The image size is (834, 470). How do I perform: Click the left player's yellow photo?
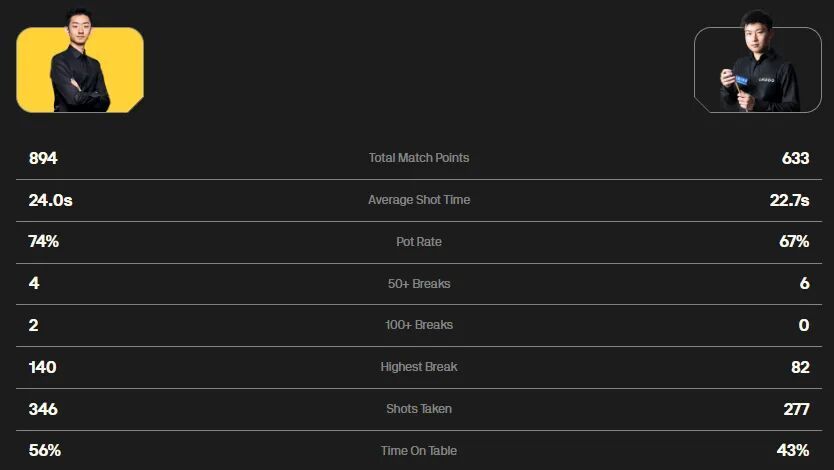[x=80, y=69]
